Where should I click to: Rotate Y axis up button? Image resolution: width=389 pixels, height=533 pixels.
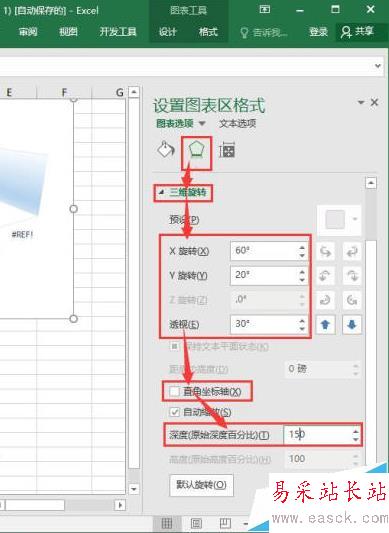(325, 276)
